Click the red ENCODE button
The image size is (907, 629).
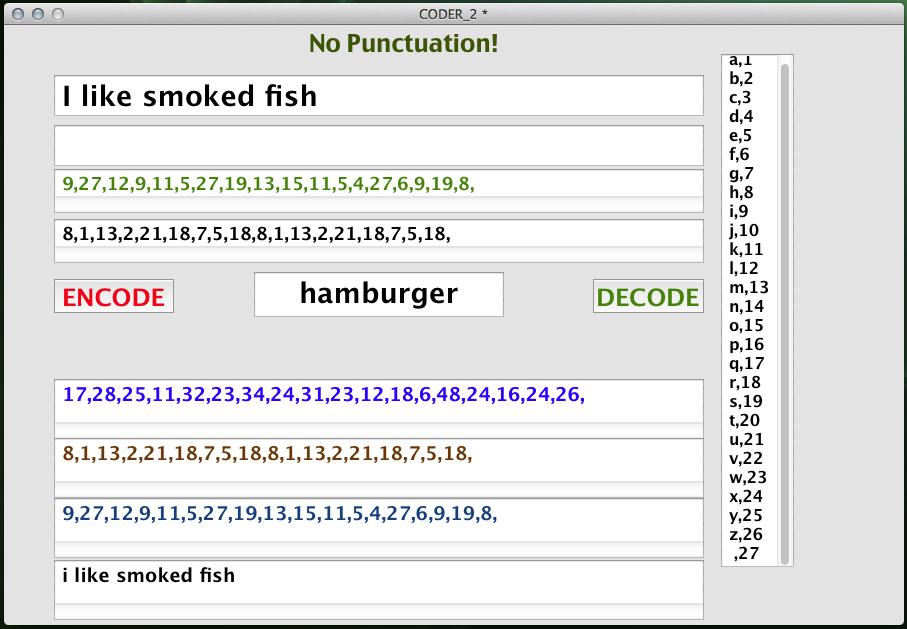coord(114,296)
